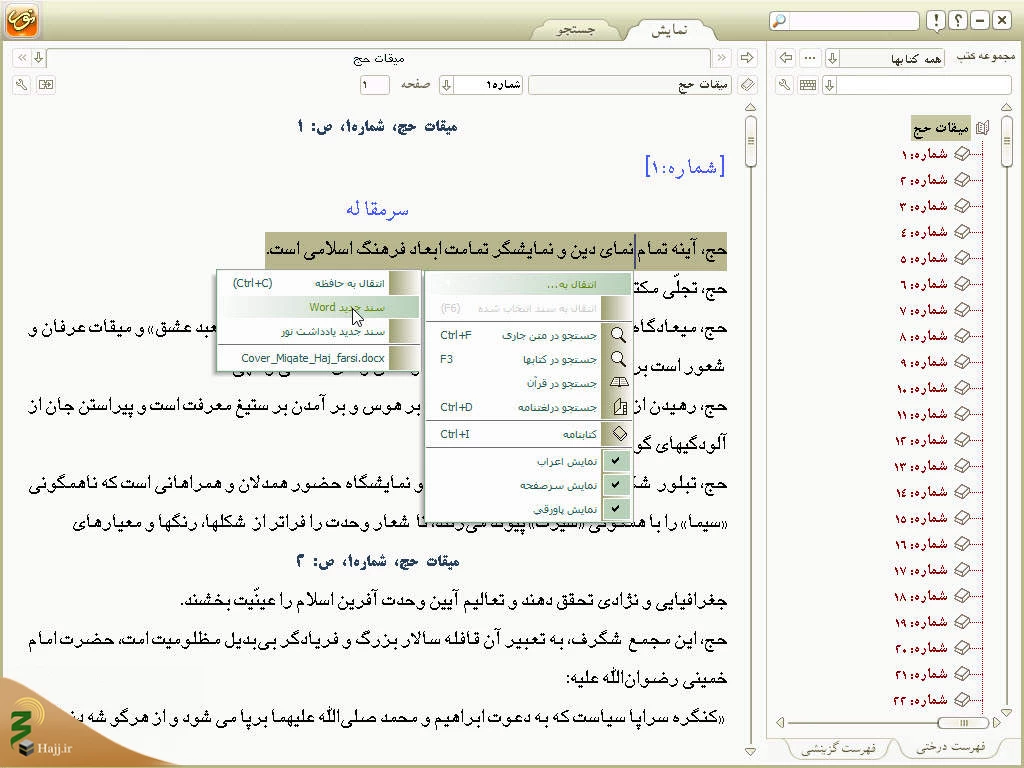Click the open-book icon beside the میقات حج root
The image size is (1024, 768).
click(x=982, y=128)
